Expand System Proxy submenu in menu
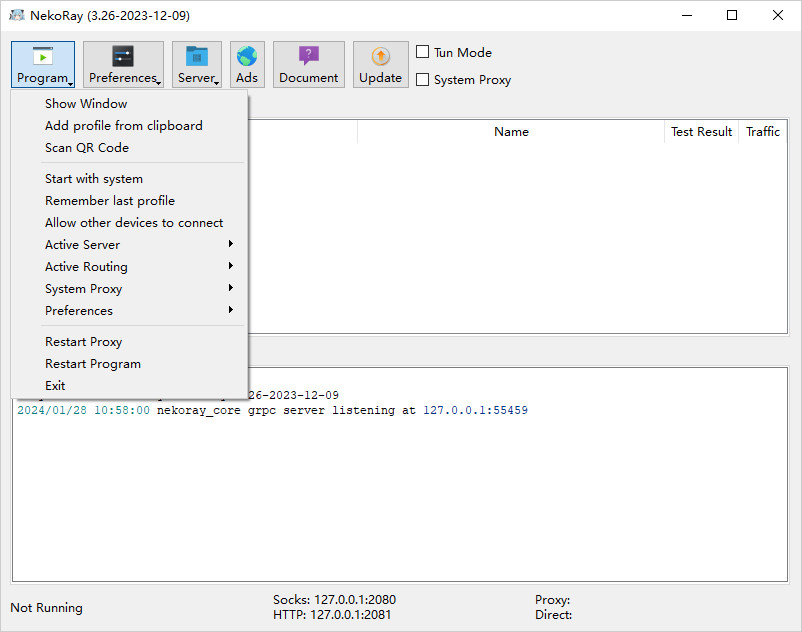This screenshot has height=632, width=802. point(129,289)
